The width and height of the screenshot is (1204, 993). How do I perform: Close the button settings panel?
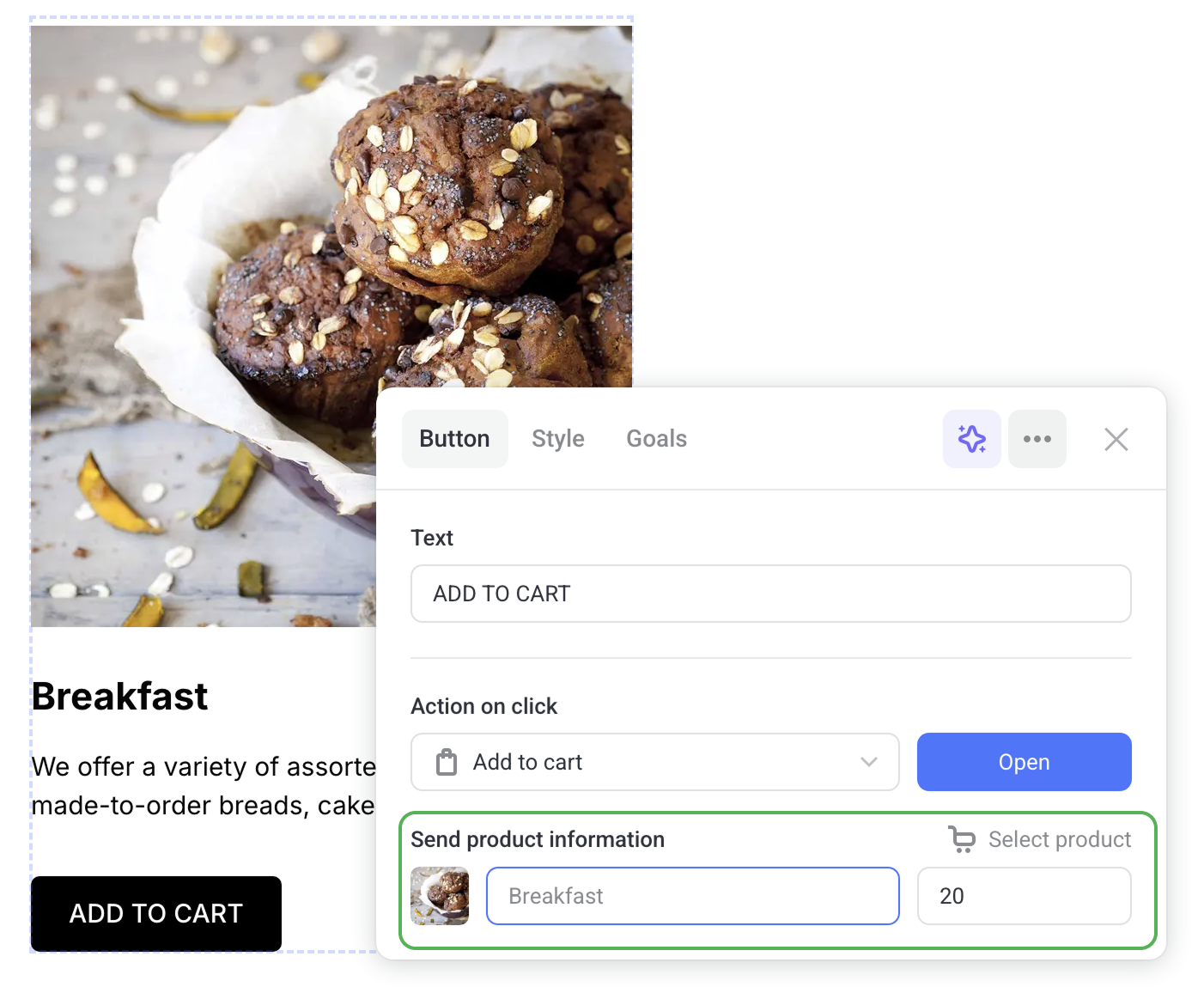1116,439
